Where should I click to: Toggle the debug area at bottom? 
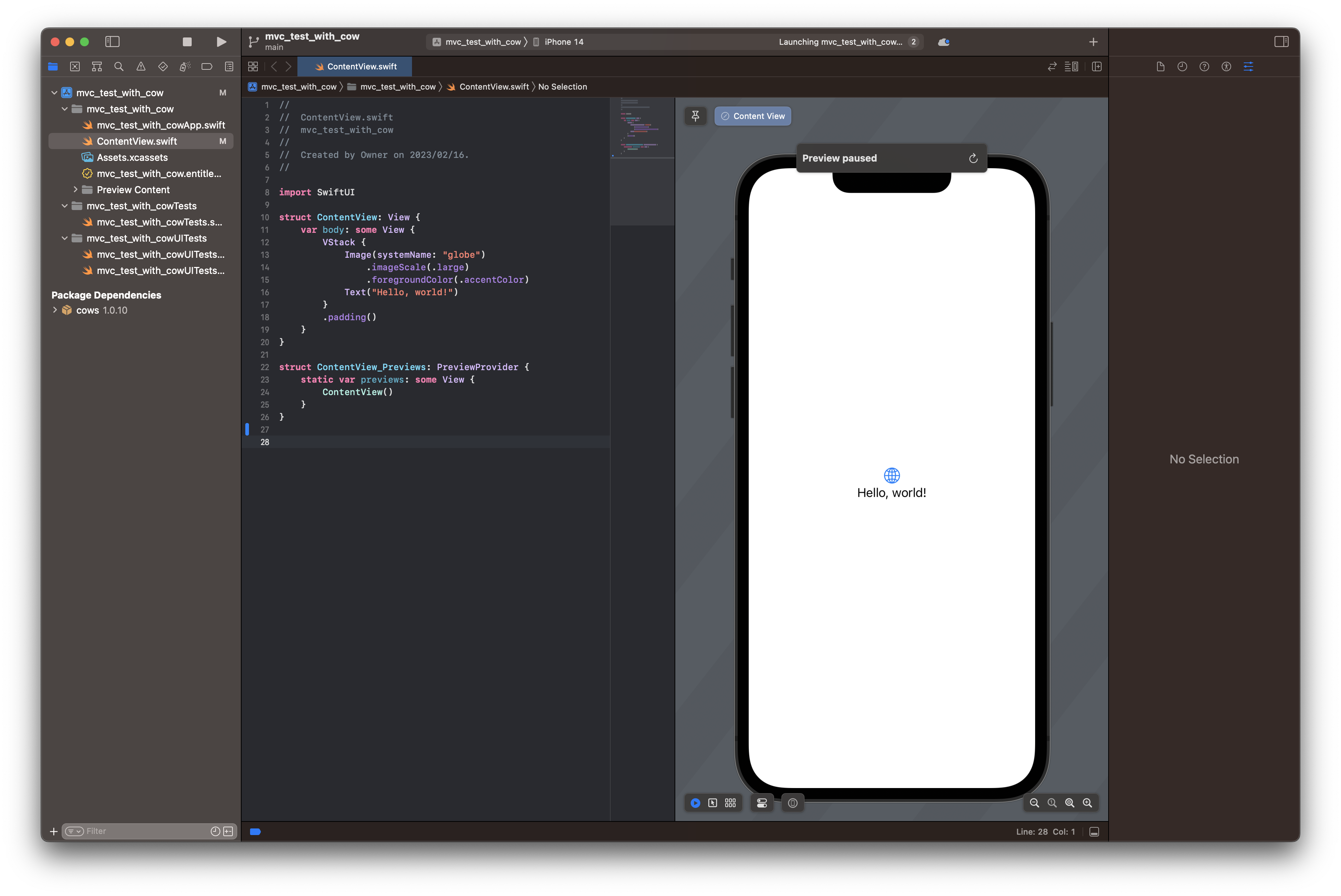pos(1094,831)
